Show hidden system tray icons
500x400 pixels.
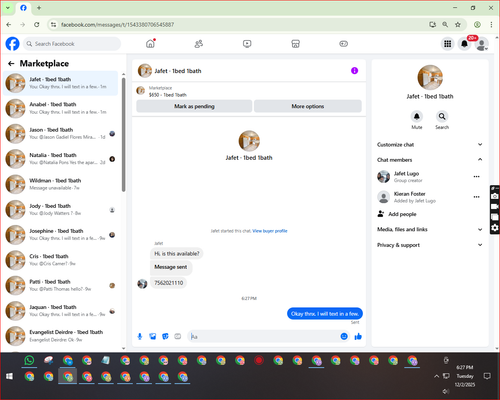pos(436,376)
